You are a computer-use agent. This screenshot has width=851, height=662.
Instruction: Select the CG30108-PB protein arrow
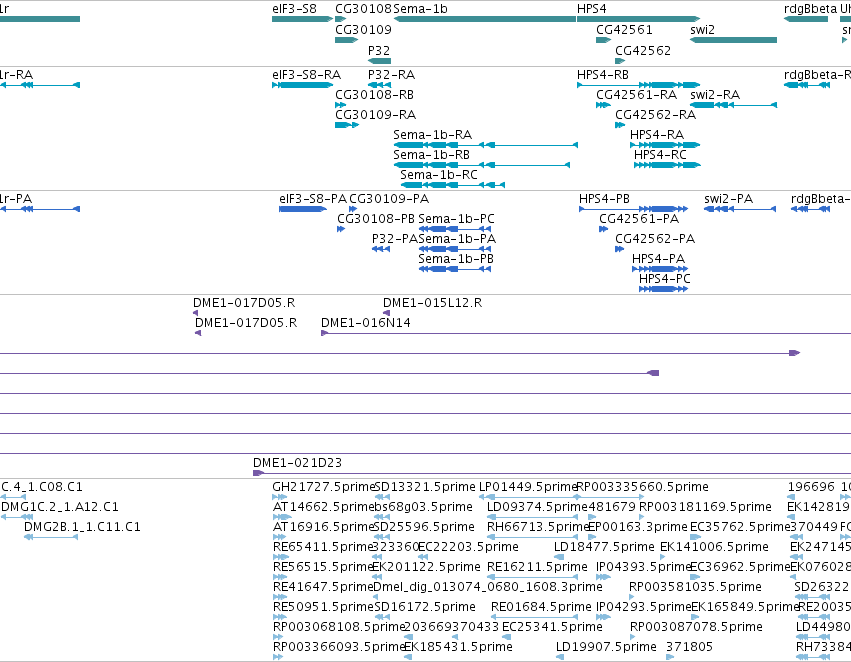point(341,229)
